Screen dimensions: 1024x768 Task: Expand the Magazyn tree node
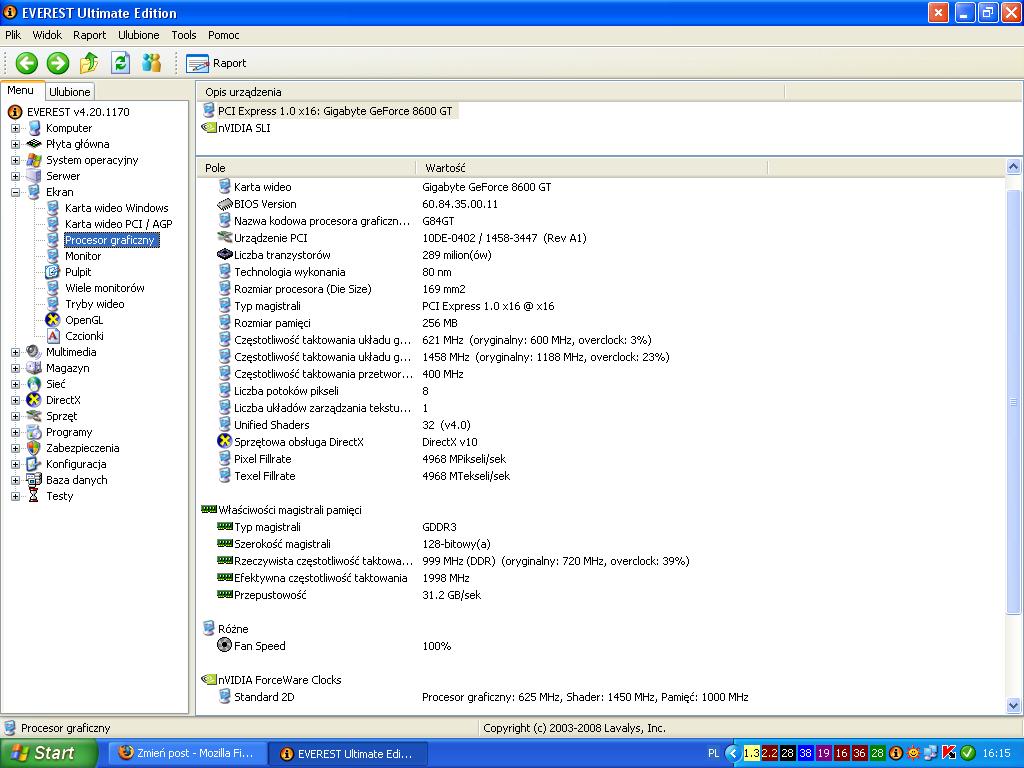tap(16, 368)
